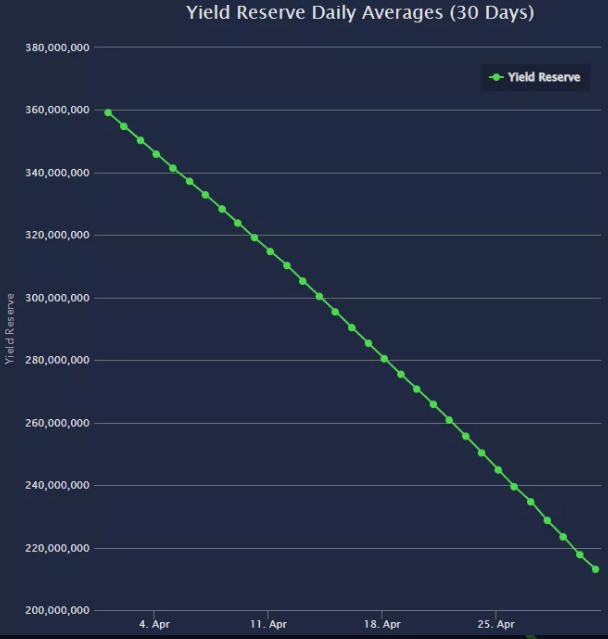The height and width of the screenshot is (639, 608).
Task: Click the 200,000,000 y-axis label
Action: [x=56, y=611]
